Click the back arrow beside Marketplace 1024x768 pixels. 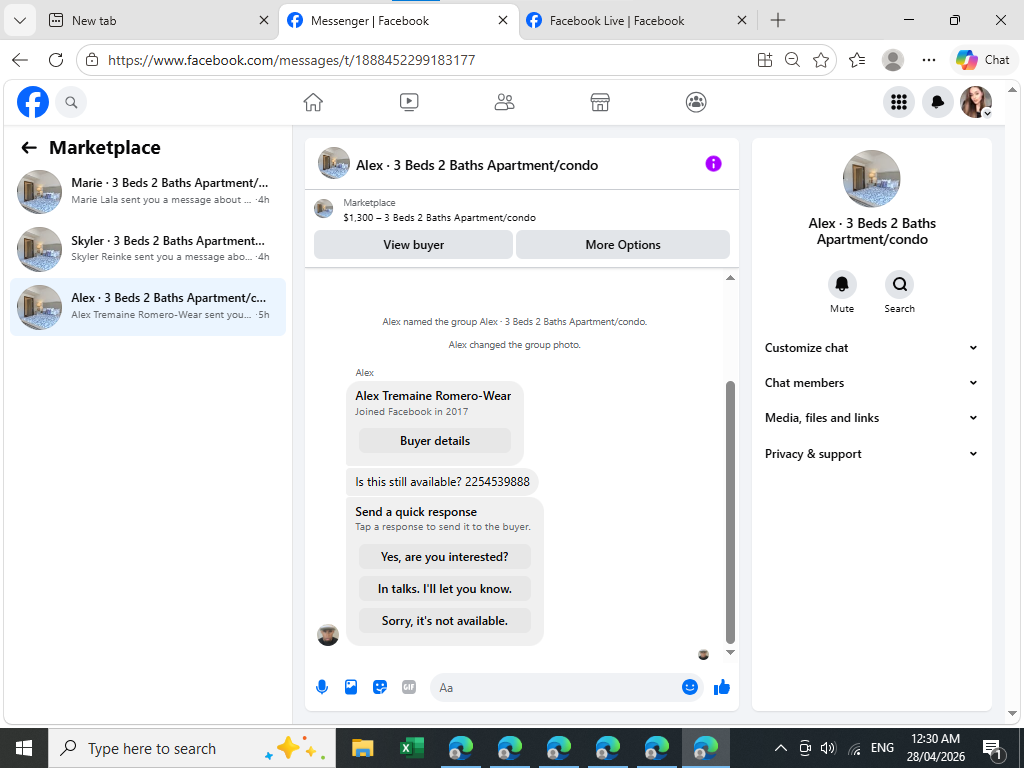pos(29,148)
